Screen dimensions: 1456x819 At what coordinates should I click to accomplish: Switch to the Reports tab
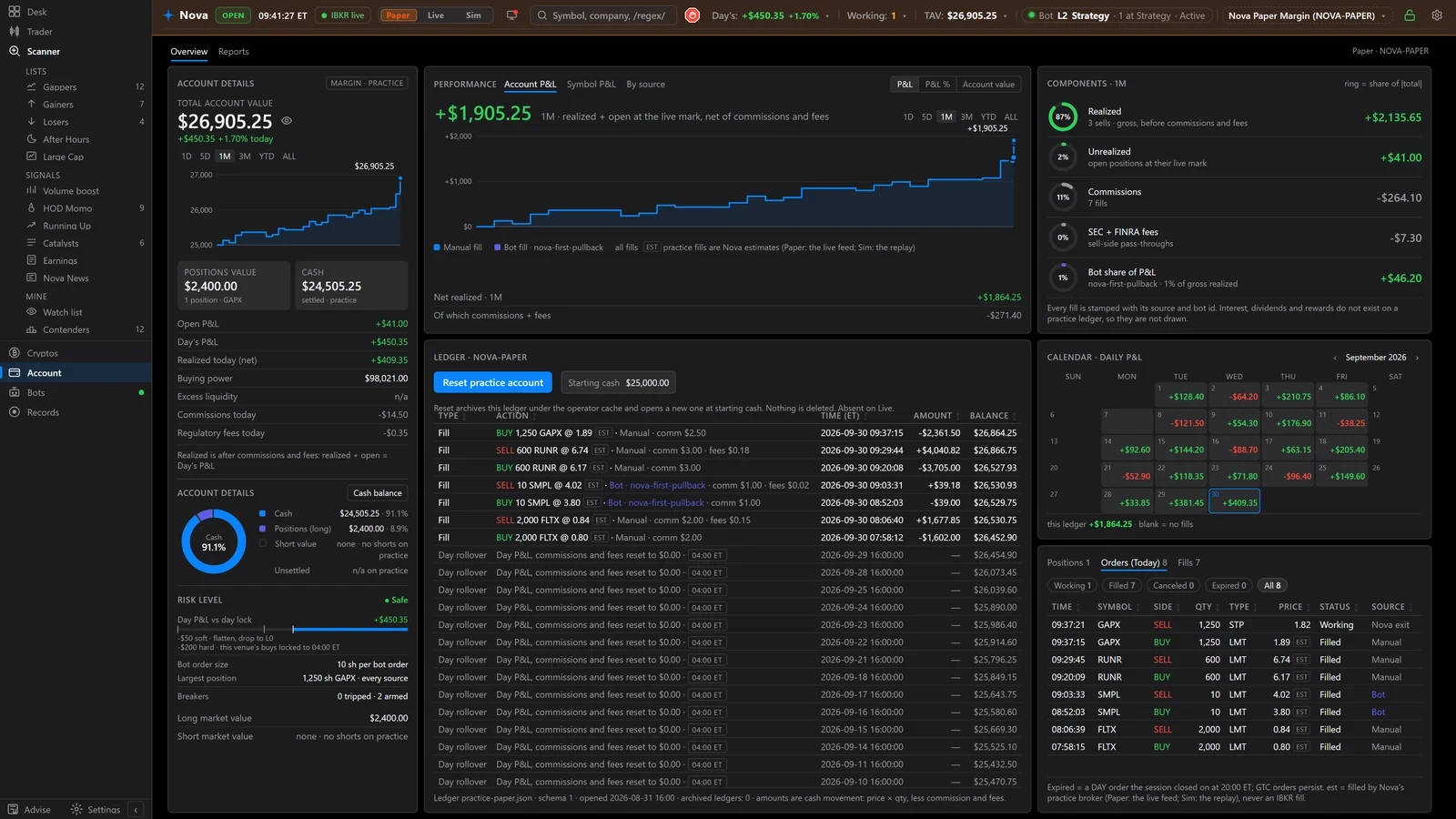click(x=234, y=52)
